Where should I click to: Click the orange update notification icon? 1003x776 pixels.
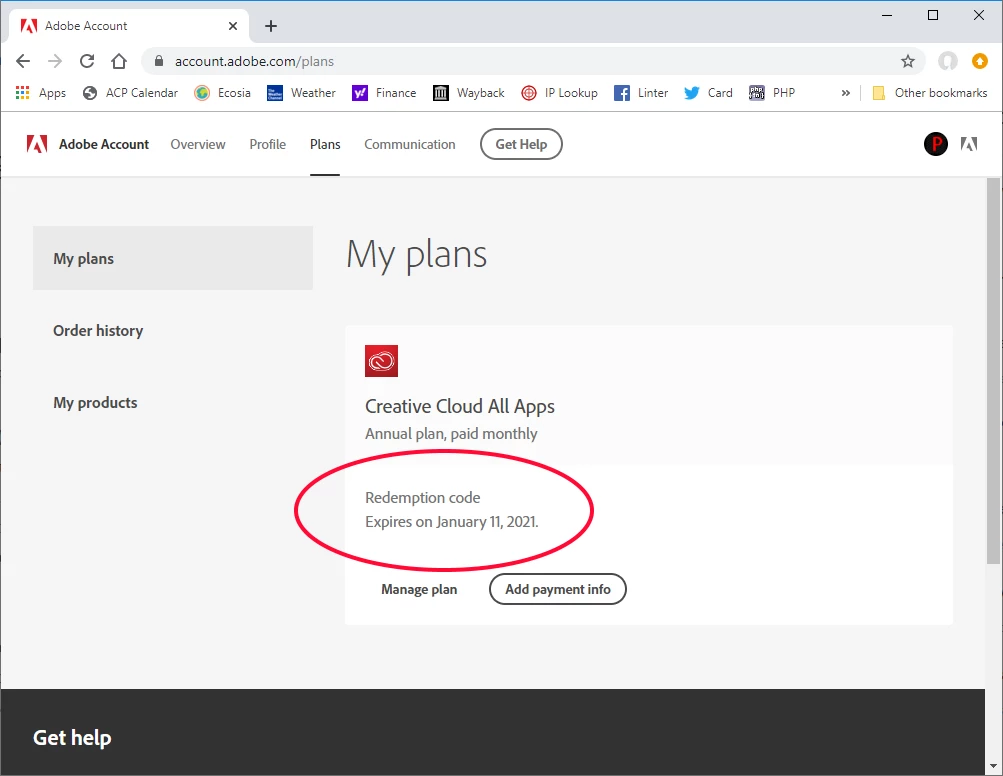tap(979, 61)
